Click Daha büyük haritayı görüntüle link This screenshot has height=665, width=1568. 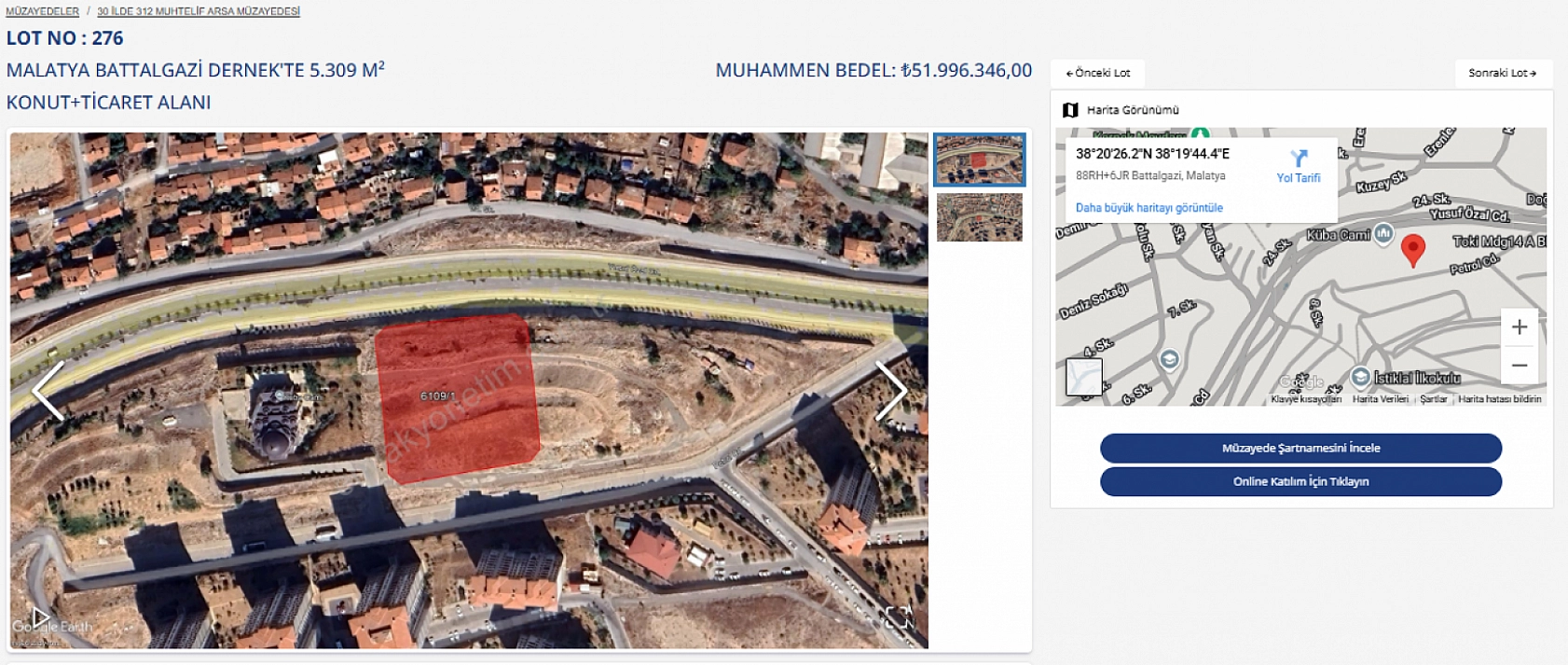1148,208
